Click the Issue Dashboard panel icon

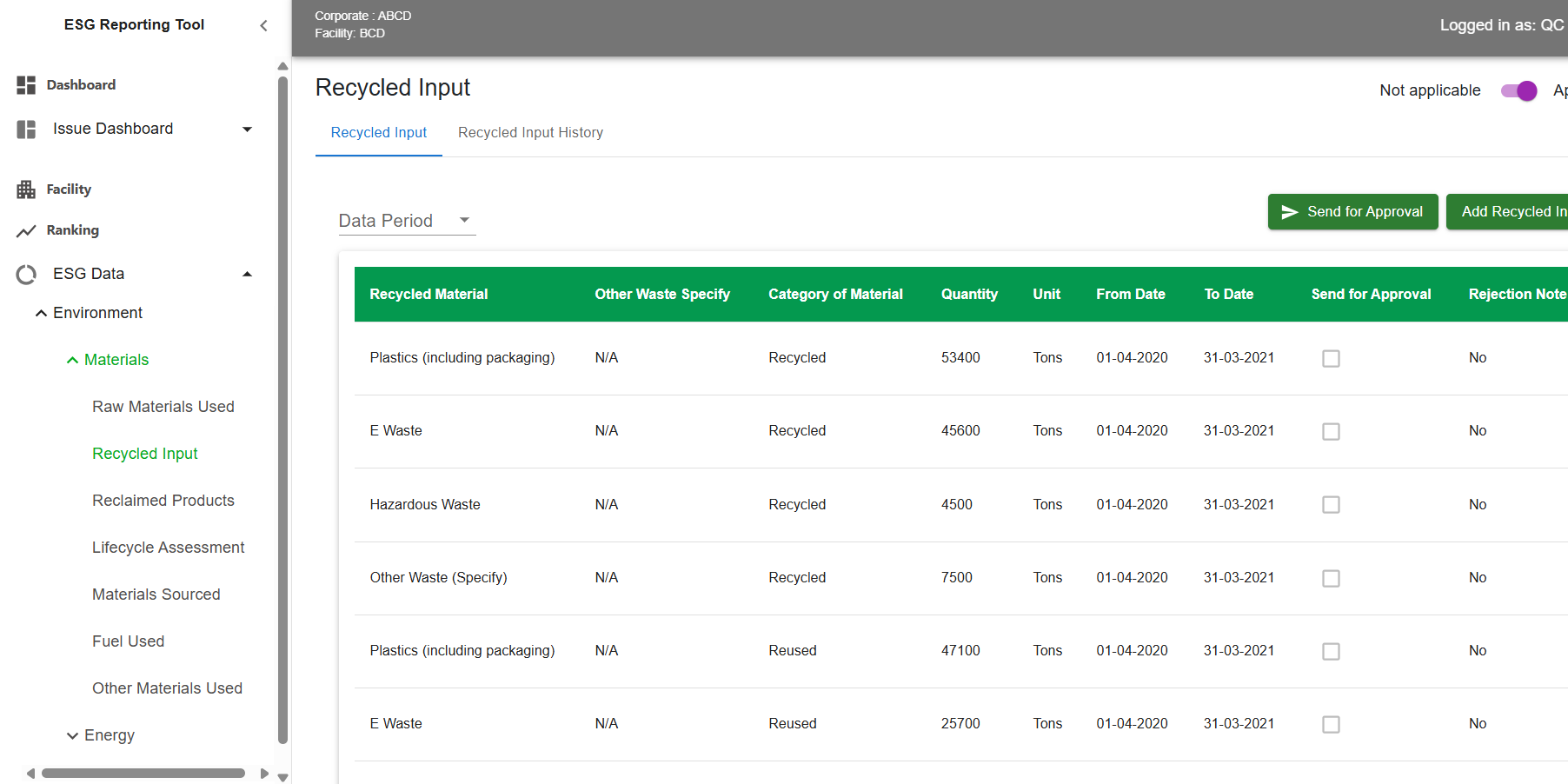[x=26, y=130]
